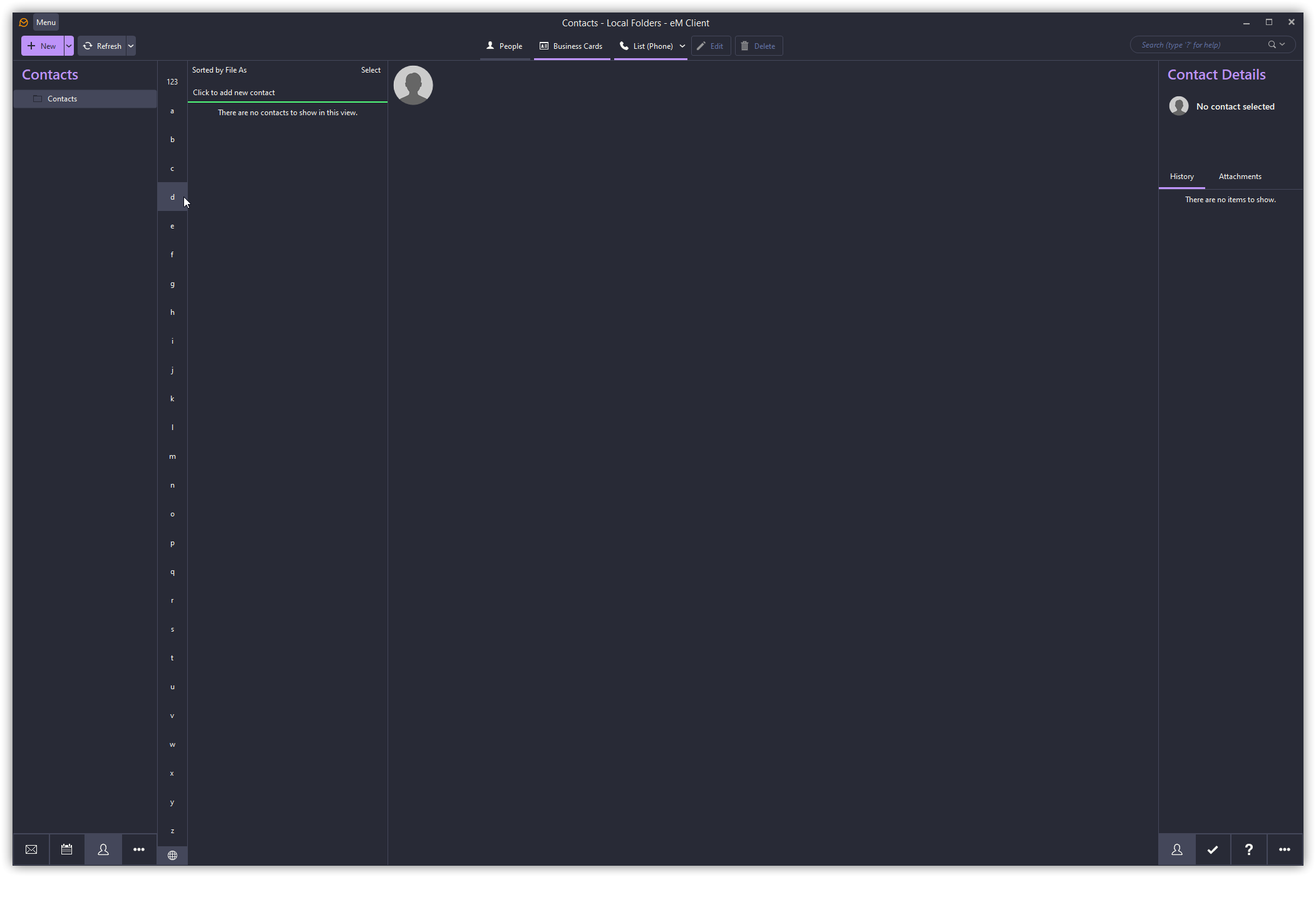The image size is (1316, 897).
Task: Click Select in contact list header
Action: tap(371, 70)
